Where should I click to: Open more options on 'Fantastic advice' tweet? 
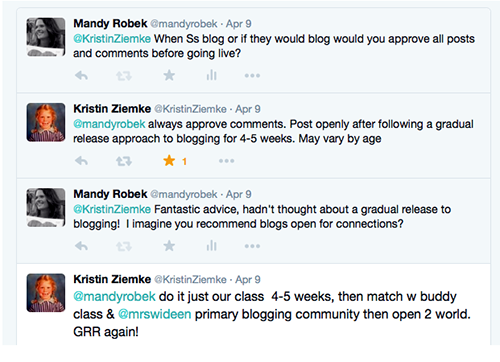coord(252,246)
